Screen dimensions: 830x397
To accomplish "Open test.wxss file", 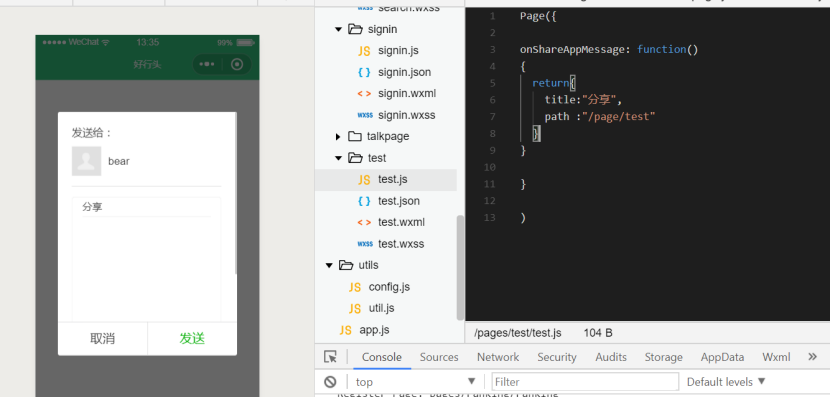I will pos(401,244).
